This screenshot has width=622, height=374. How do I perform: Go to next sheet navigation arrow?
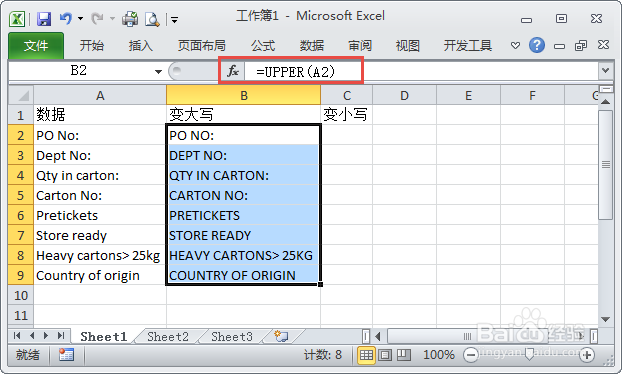[46, 336]
